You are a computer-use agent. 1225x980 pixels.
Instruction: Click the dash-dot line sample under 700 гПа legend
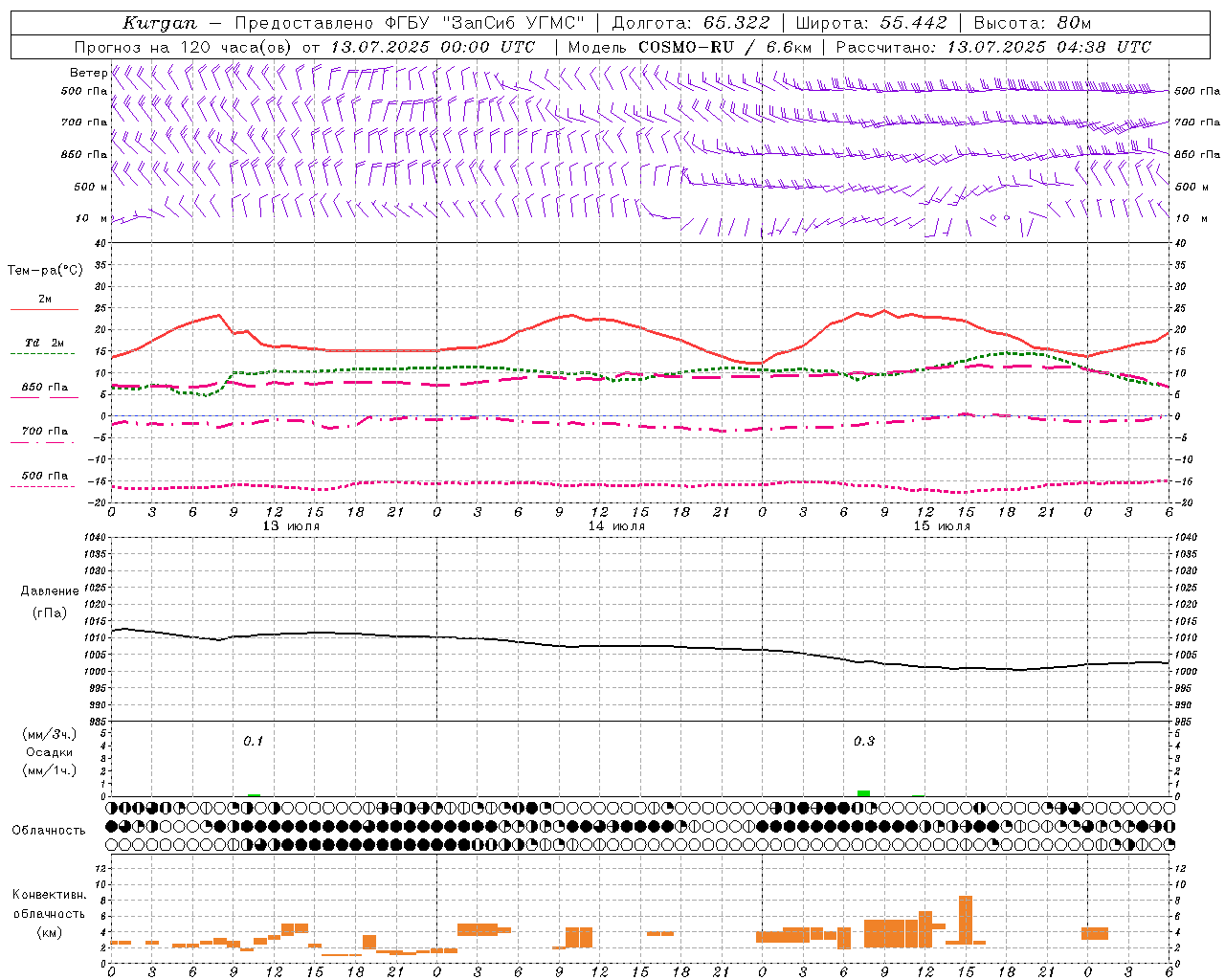coord(42,442)
